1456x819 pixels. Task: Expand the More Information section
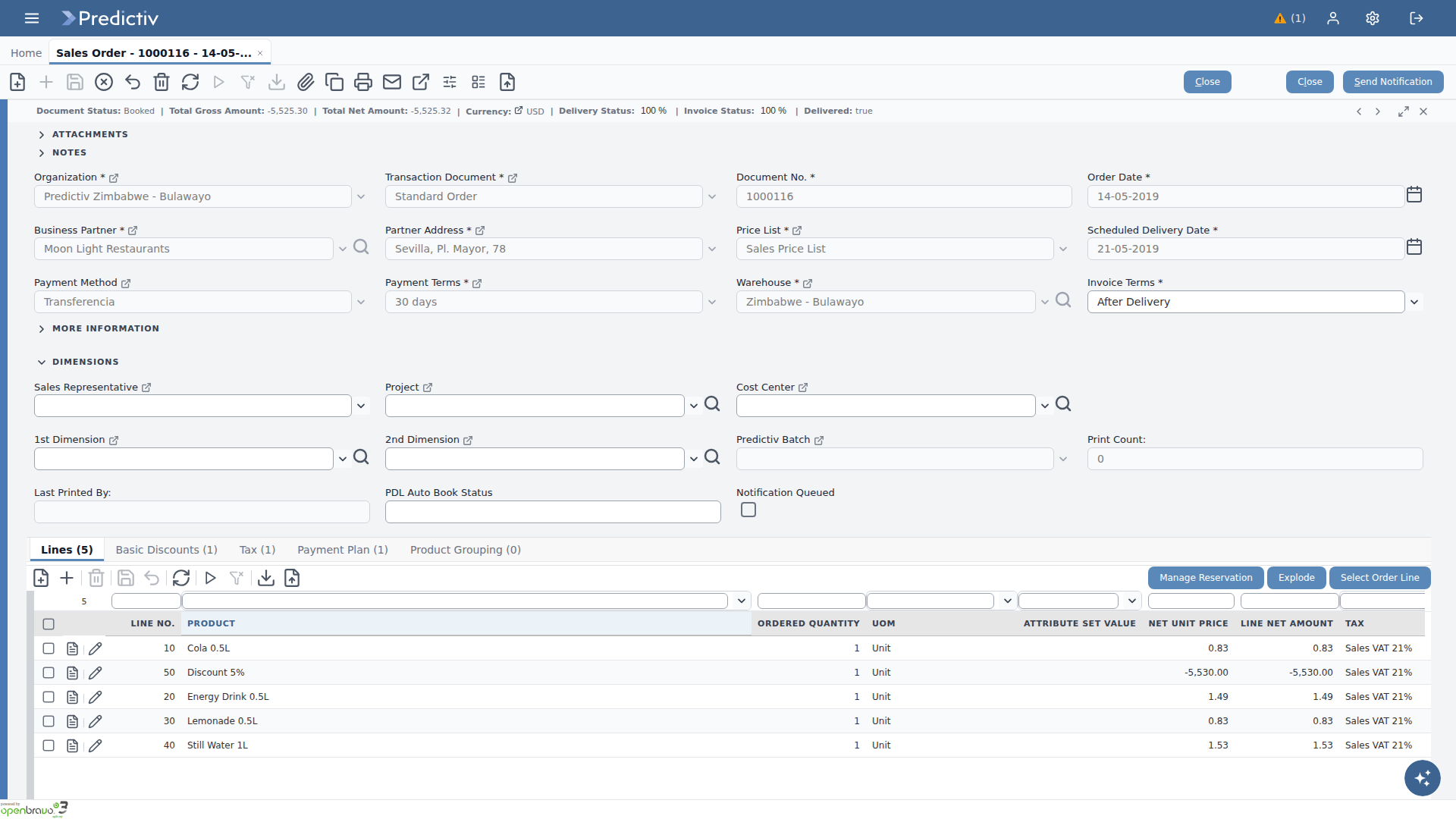tap(99, 328)
